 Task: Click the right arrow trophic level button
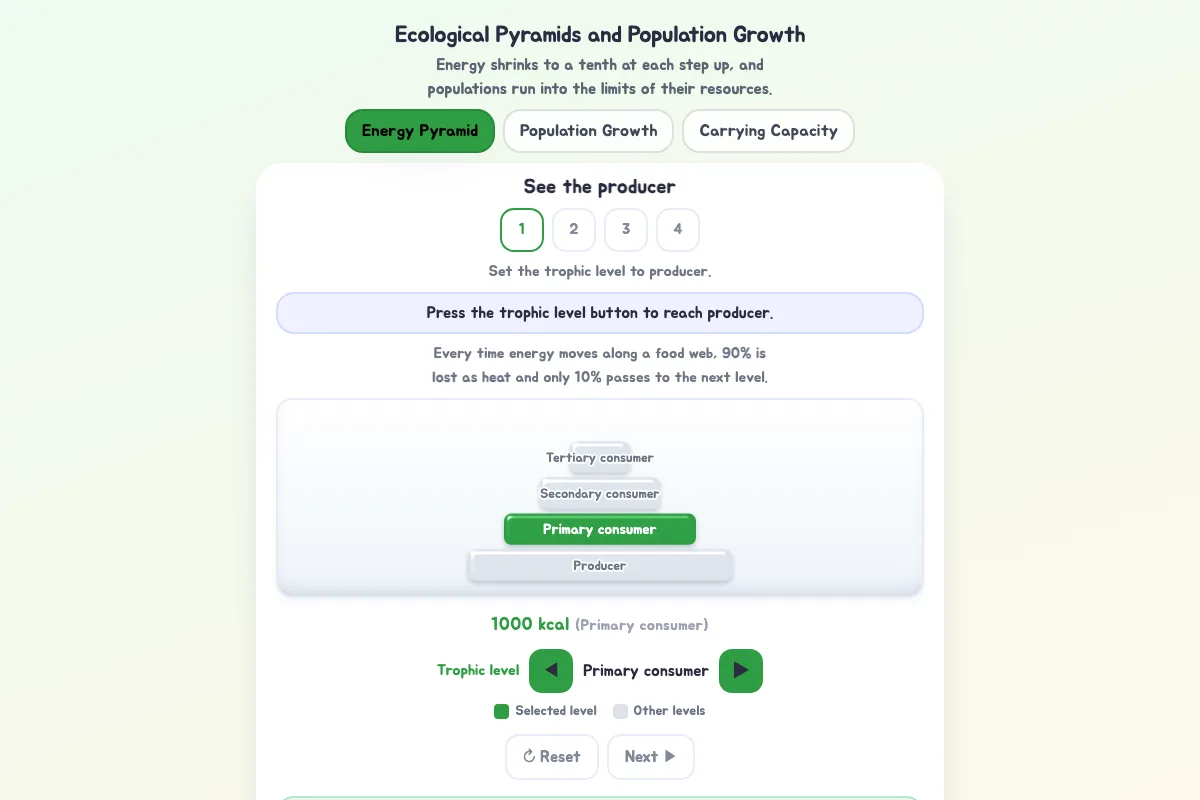741,671
